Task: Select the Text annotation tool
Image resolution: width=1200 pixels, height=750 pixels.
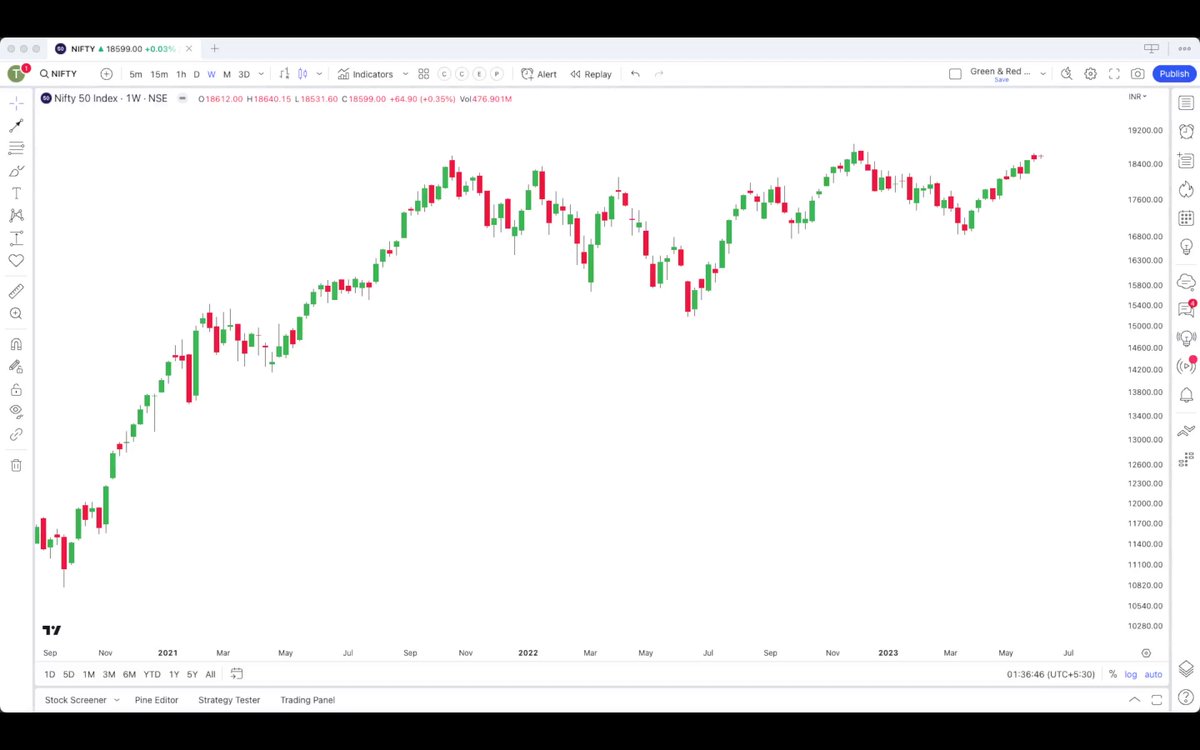Action: pos(16,193)
